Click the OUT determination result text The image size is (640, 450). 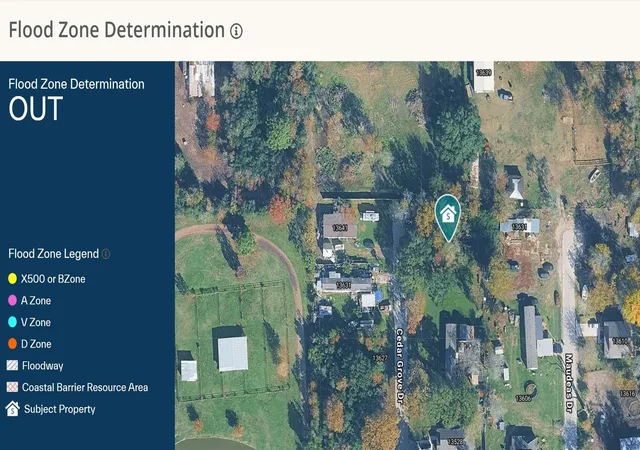coord(36,109)
